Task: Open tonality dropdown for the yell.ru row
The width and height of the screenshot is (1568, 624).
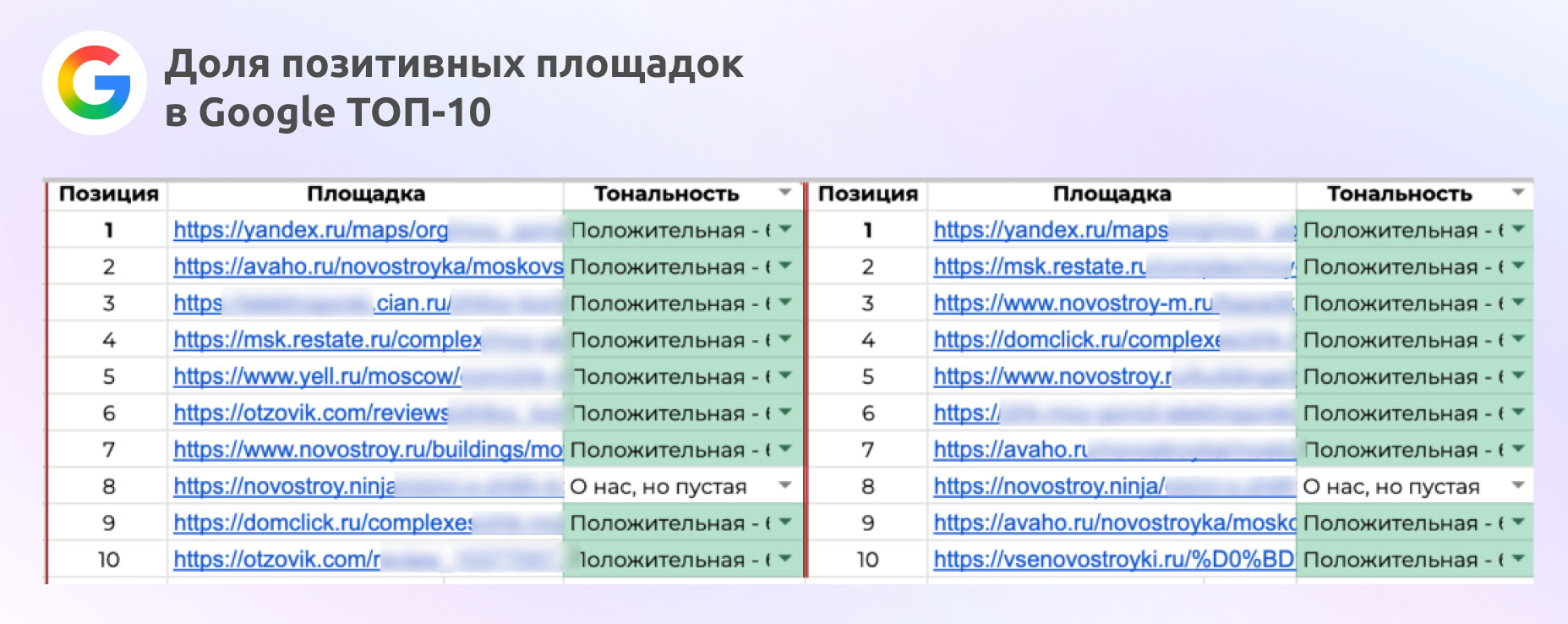Action: (785, 375)
